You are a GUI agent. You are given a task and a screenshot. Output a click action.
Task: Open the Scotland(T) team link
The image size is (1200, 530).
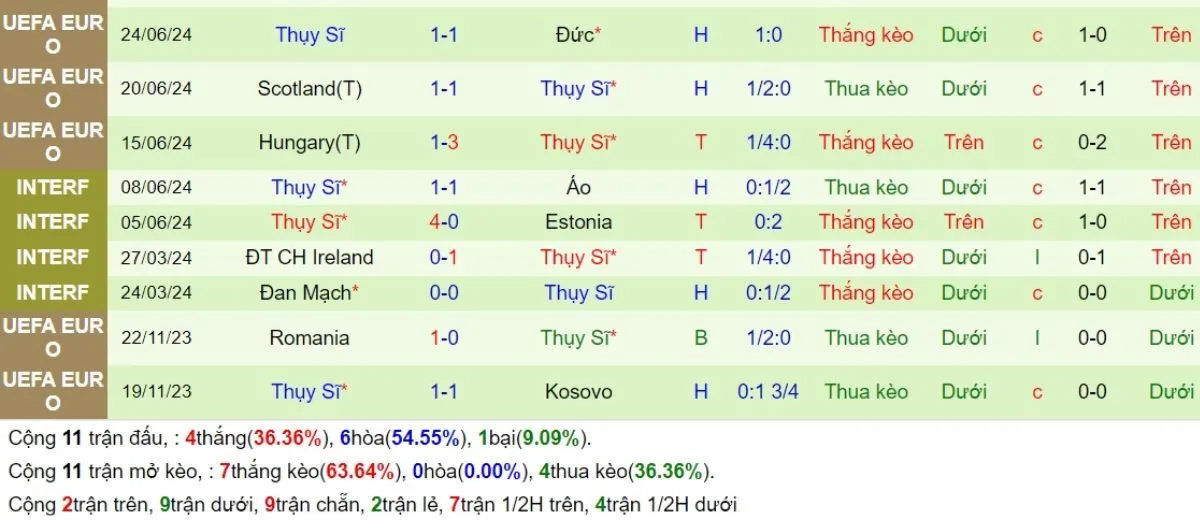point(309,89)
